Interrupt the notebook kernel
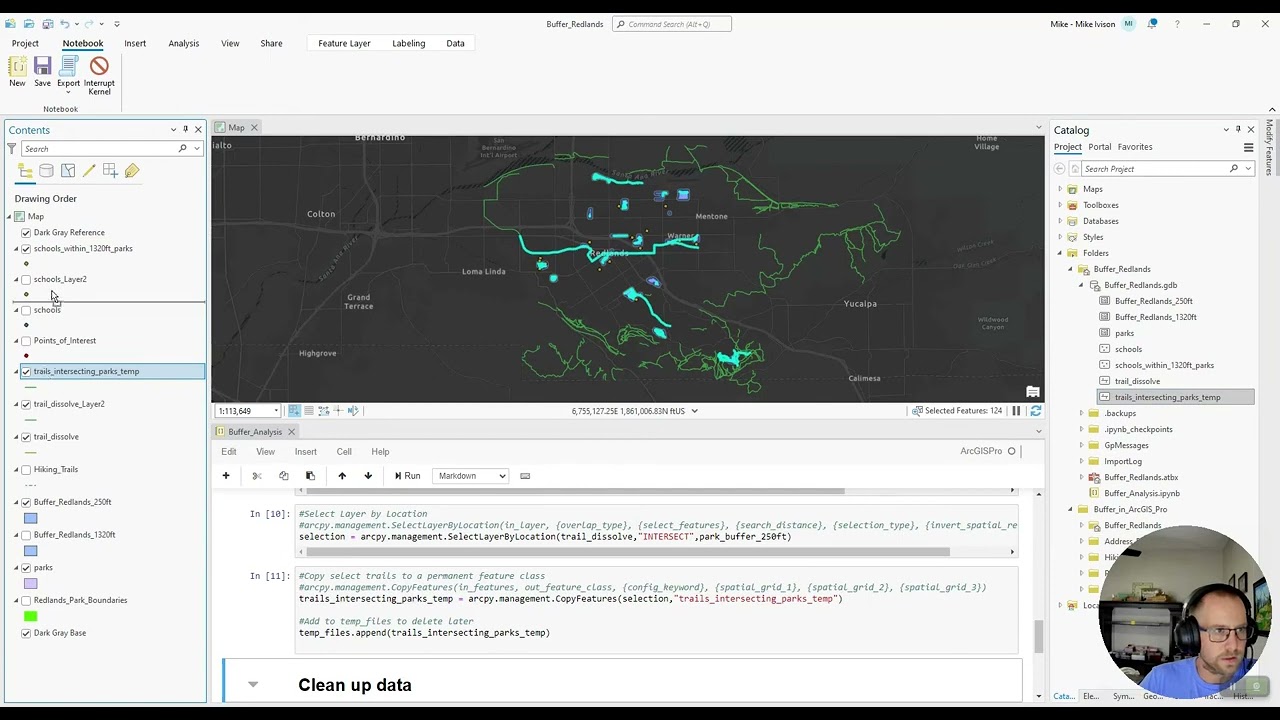The width and height of the screenshot is (1280, 720). [x=99, y=74]
